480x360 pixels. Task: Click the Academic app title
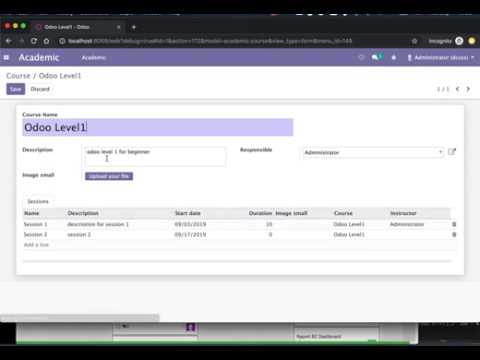(39, 58)
